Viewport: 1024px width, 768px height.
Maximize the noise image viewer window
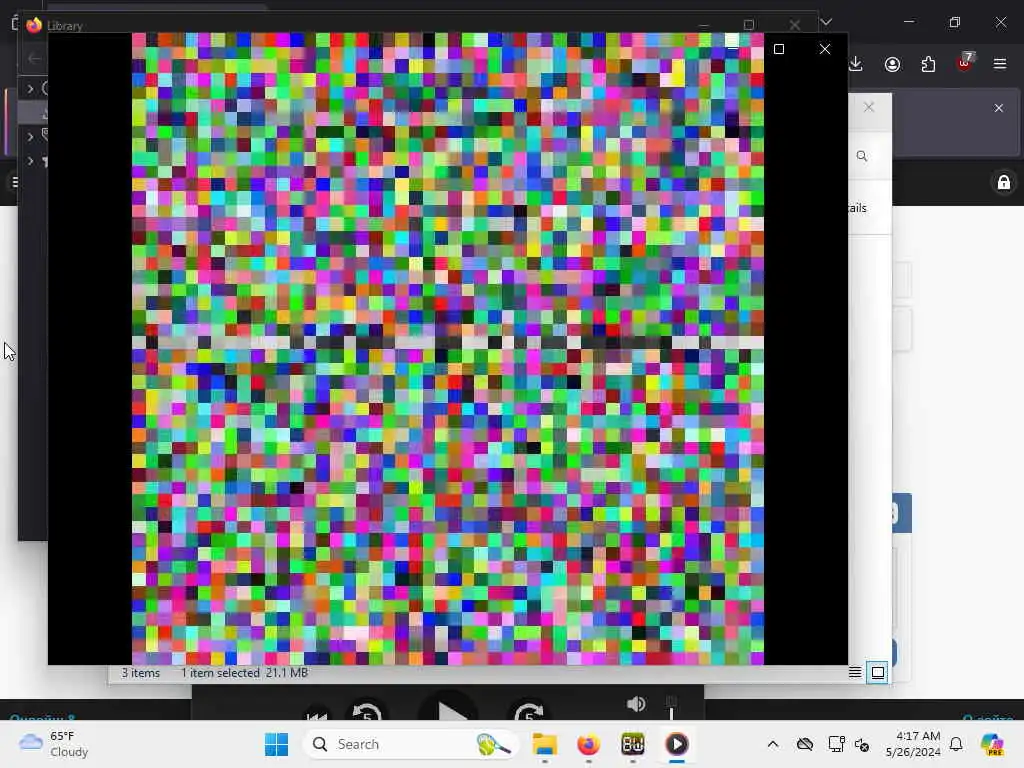(778, 49)
